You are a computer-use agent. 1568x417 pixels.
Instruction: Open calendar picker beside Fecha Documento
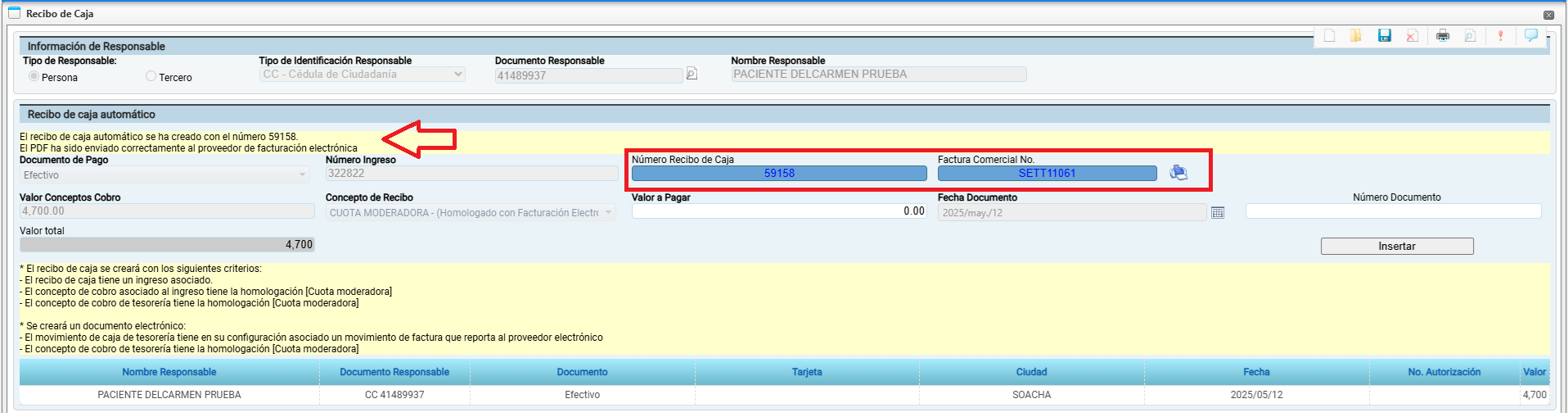(1218, 213)
